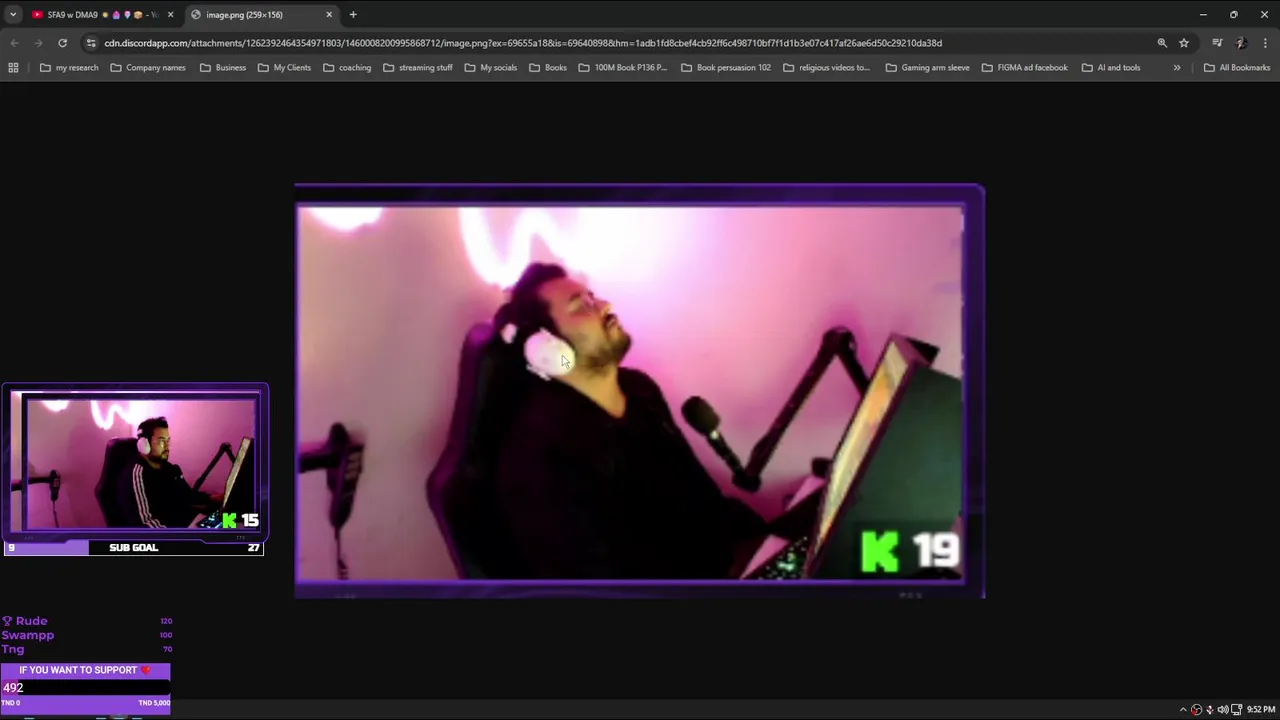Screen dimensions: 1280x720
Task: Open the apps grid icon in bookmarks bar
Action: [13, 68]
